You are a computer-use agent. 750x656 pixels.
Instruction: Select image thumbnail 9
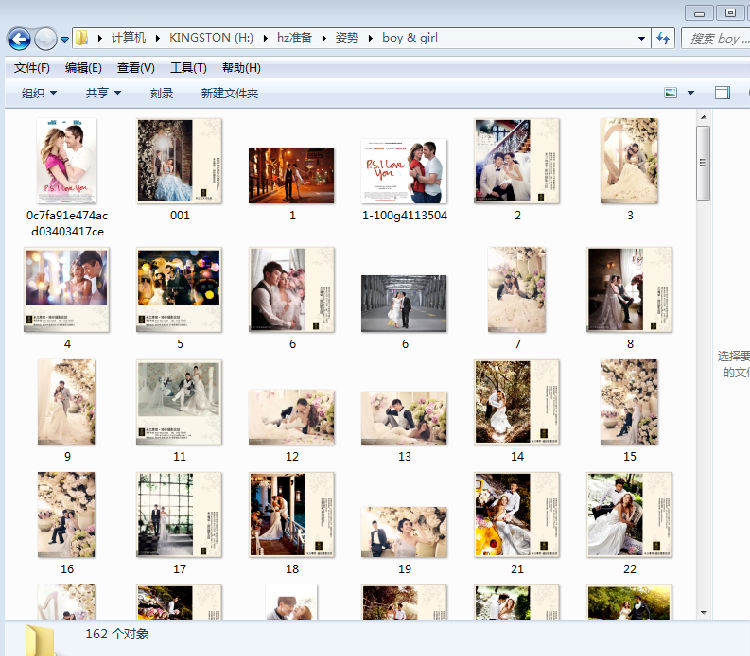tap(66, 402)
